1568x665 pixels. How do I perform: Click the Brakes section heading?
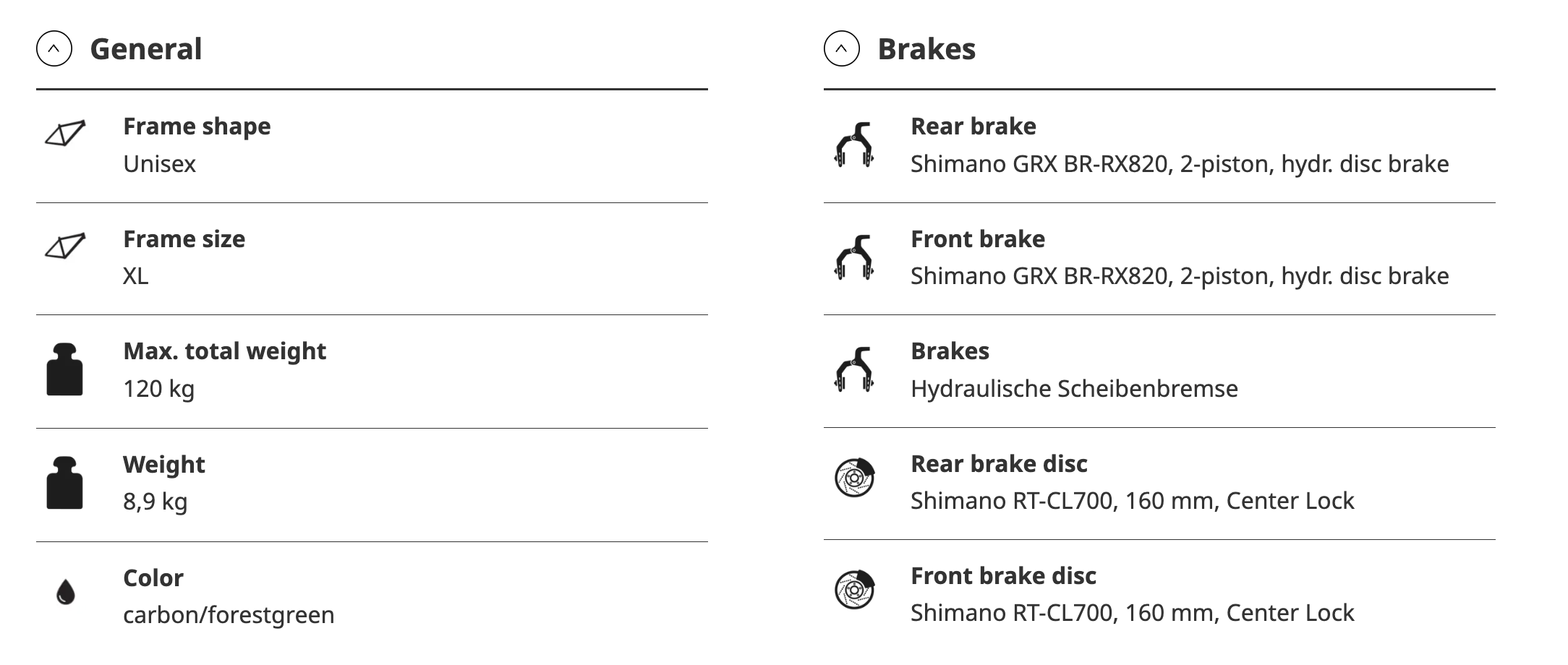(926, 49)
